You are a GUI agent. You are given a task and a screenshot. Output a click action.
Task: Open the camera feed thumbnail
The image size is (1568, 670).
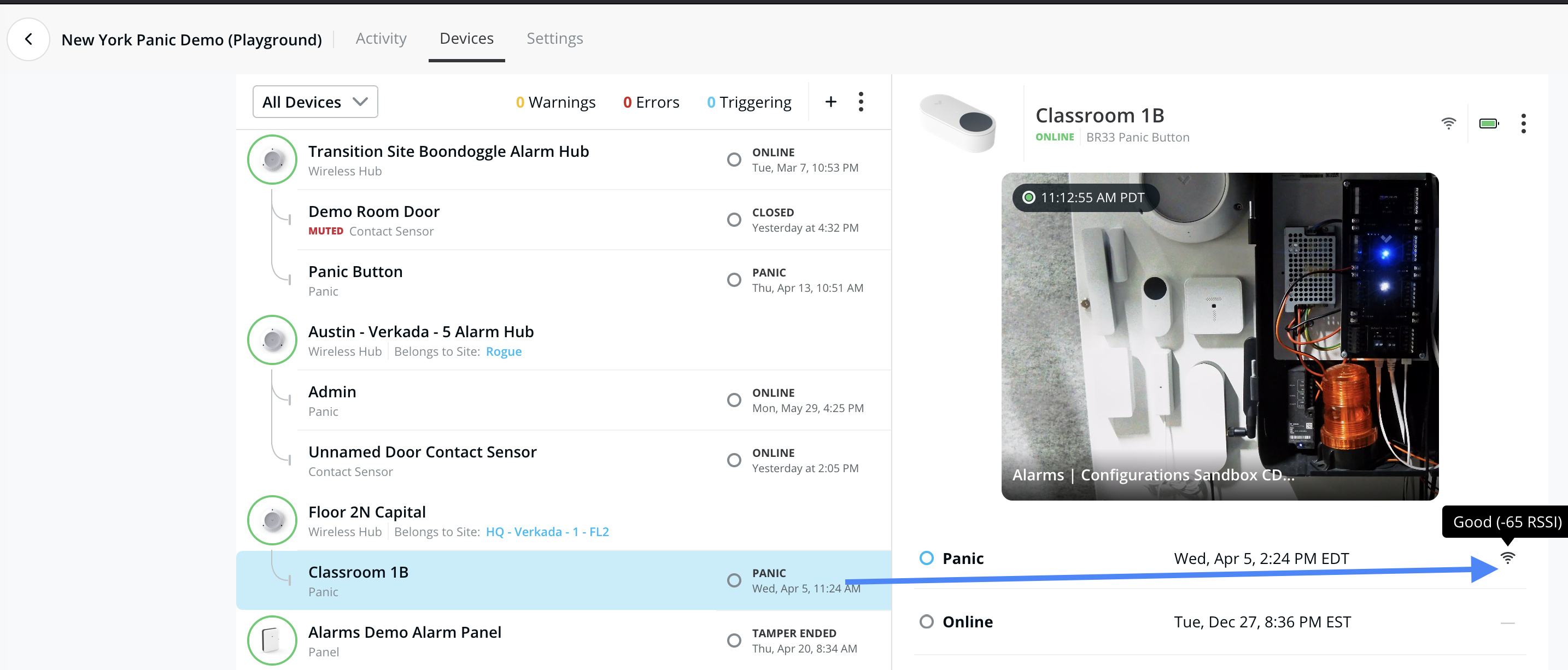coord(1219,337)
